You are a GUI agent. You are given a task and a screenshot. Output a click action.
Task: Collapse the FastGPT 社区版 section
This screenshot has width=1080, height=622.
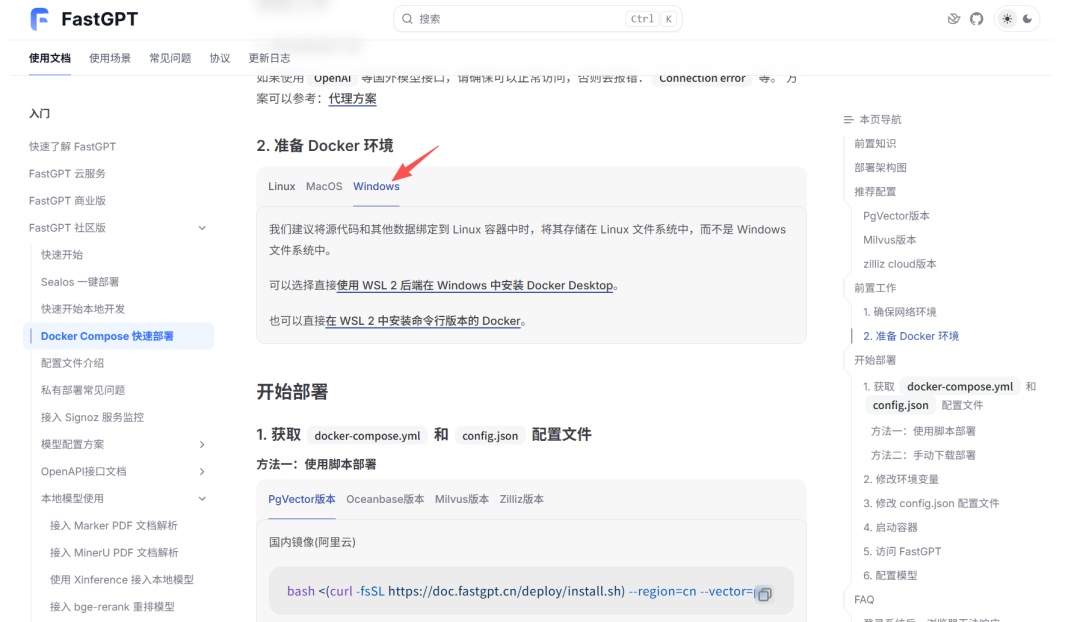pos(202,228)
